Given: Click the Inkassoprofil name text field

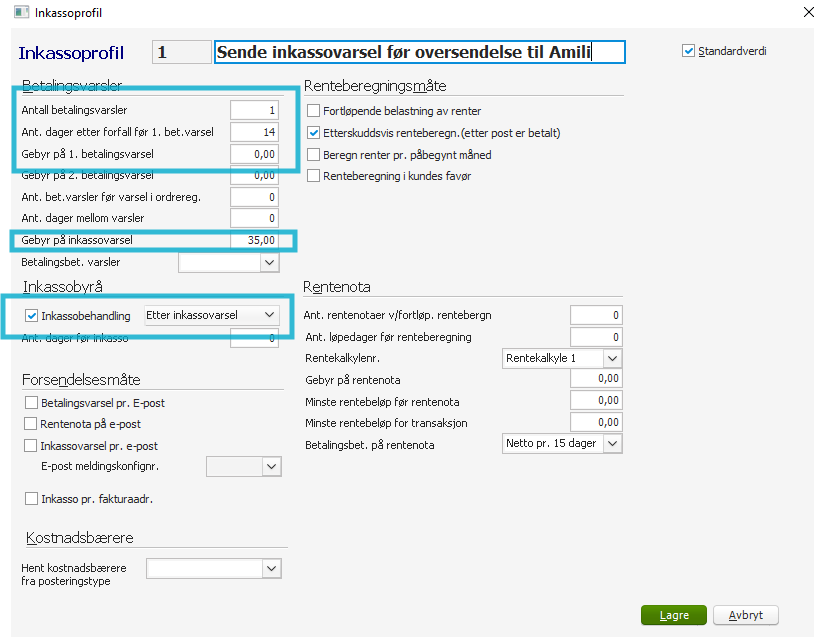Looking at the screenshot, I should coord(419,52).
